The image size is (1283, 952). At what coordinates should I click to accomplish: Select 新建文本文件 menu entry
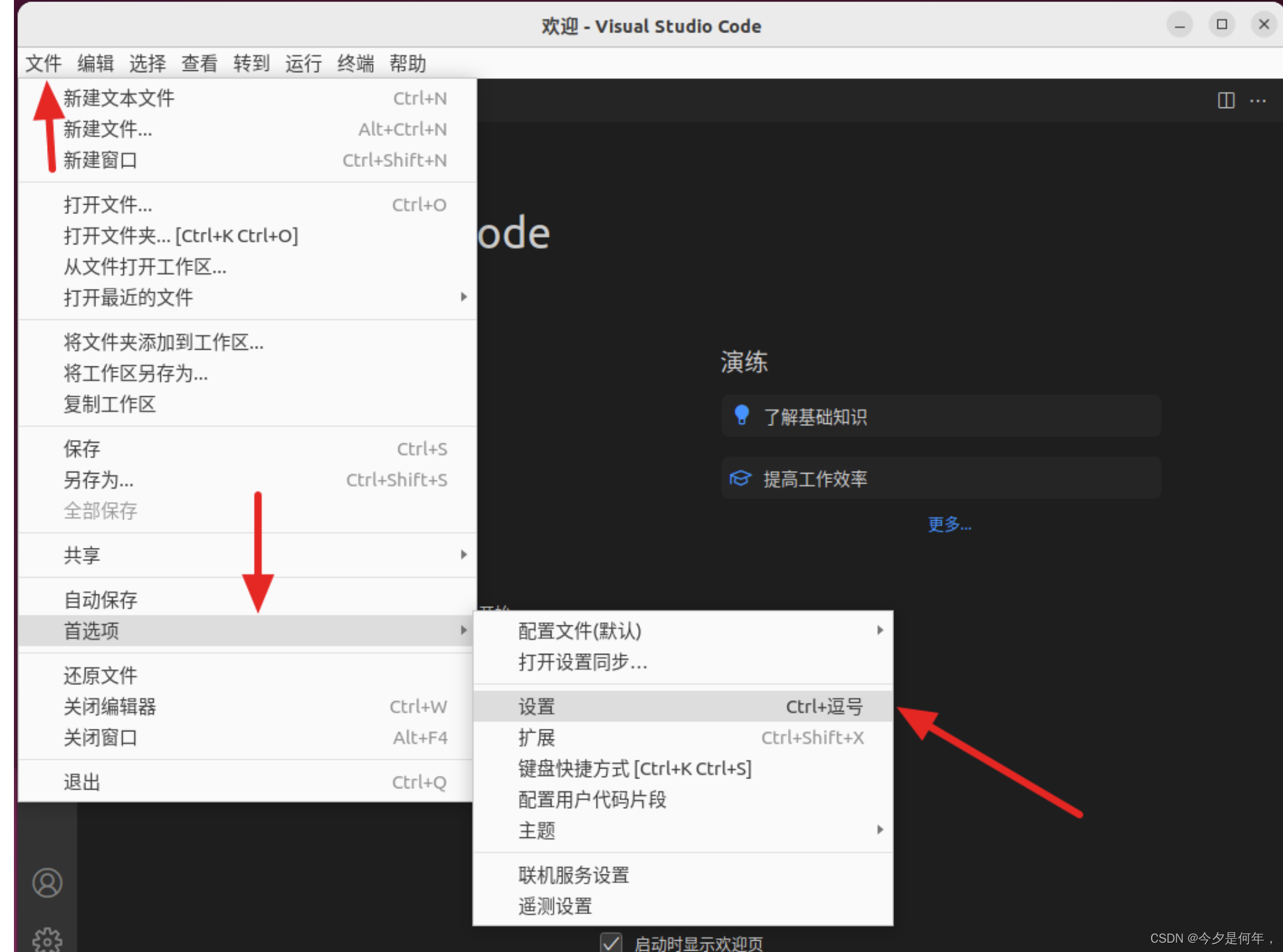119,98
